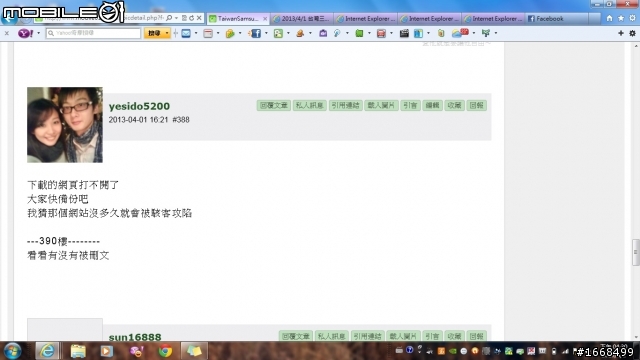Expand the red square icon dropdown
640x360 pixels.
click(391, 33)
